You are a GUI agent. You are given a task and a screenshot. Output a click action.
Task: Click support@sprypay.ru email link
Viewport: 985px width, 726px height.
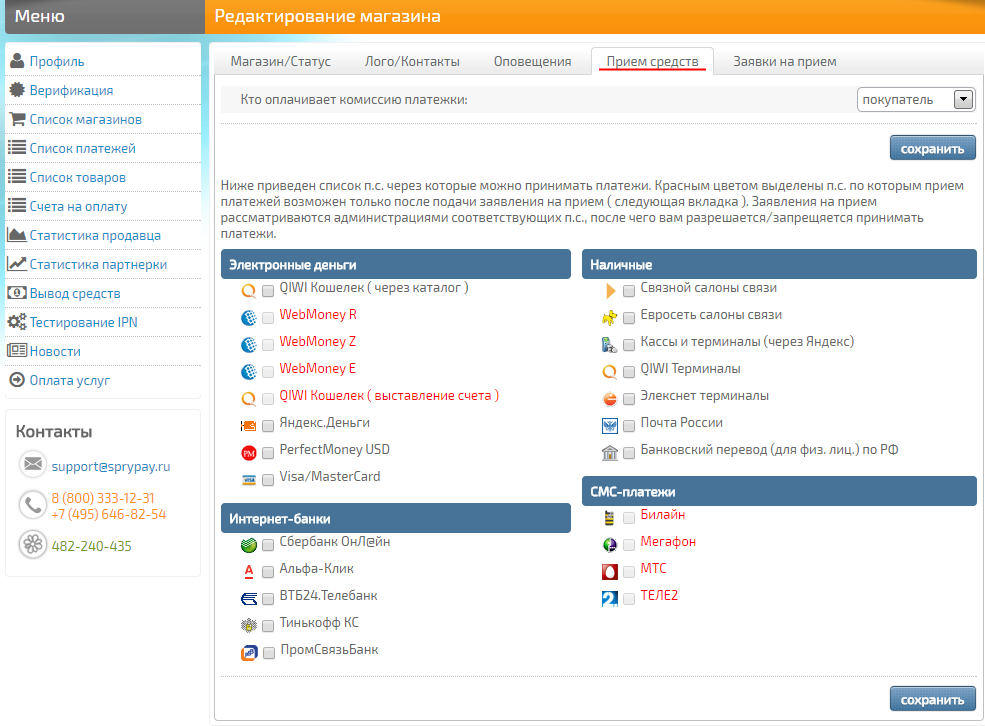pos(111,466)
